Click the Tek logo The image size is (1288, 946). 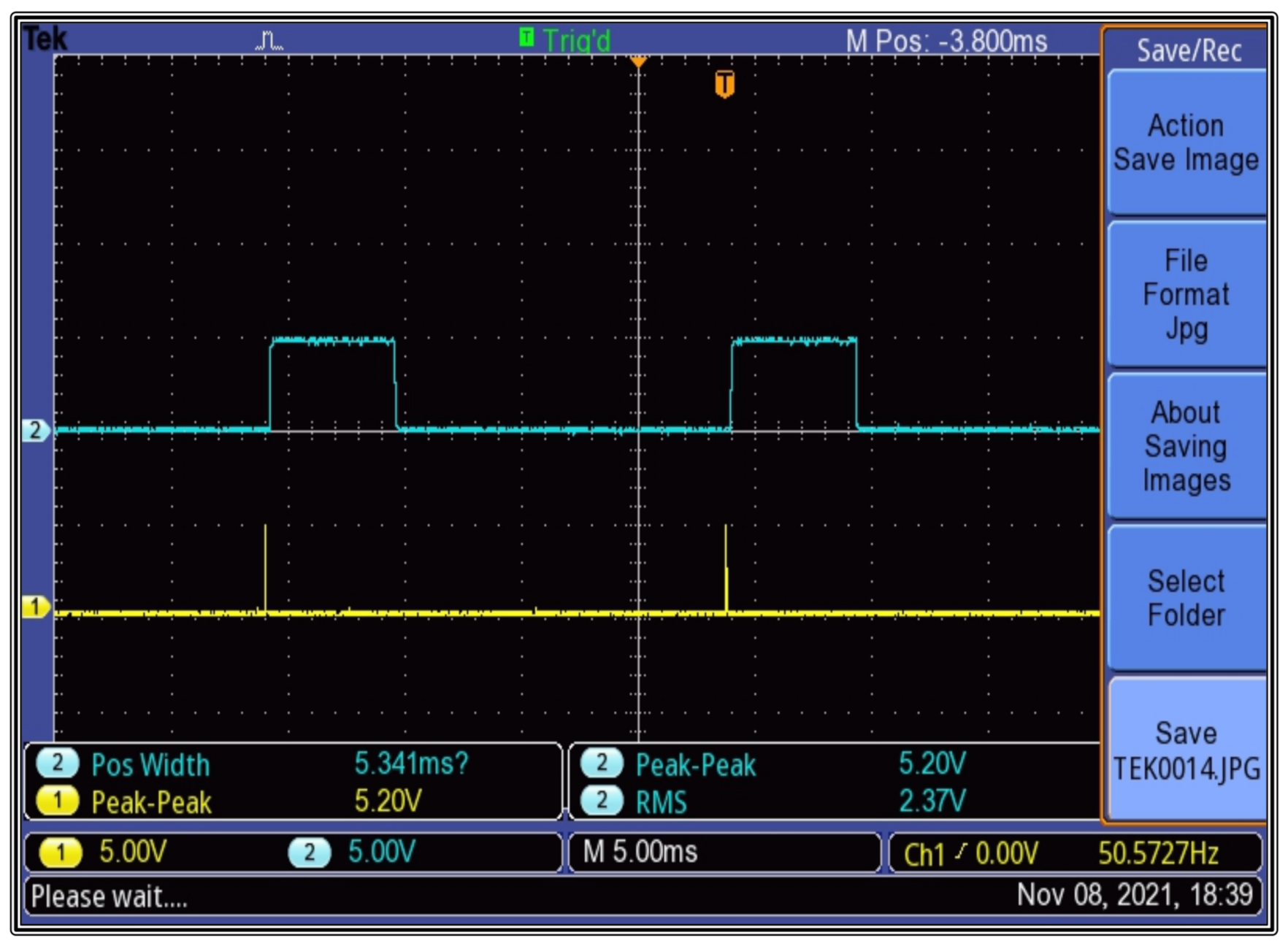(44, 37)
